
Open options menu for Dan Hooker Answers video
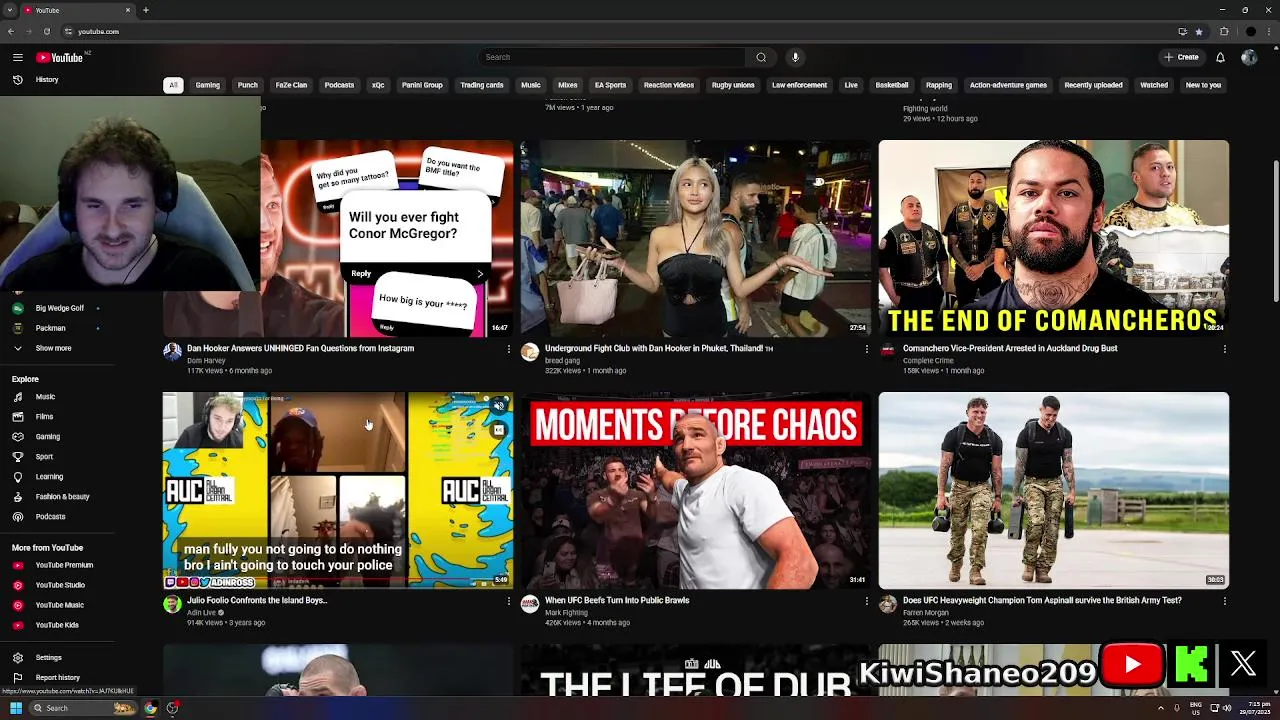tap(508, 349)
